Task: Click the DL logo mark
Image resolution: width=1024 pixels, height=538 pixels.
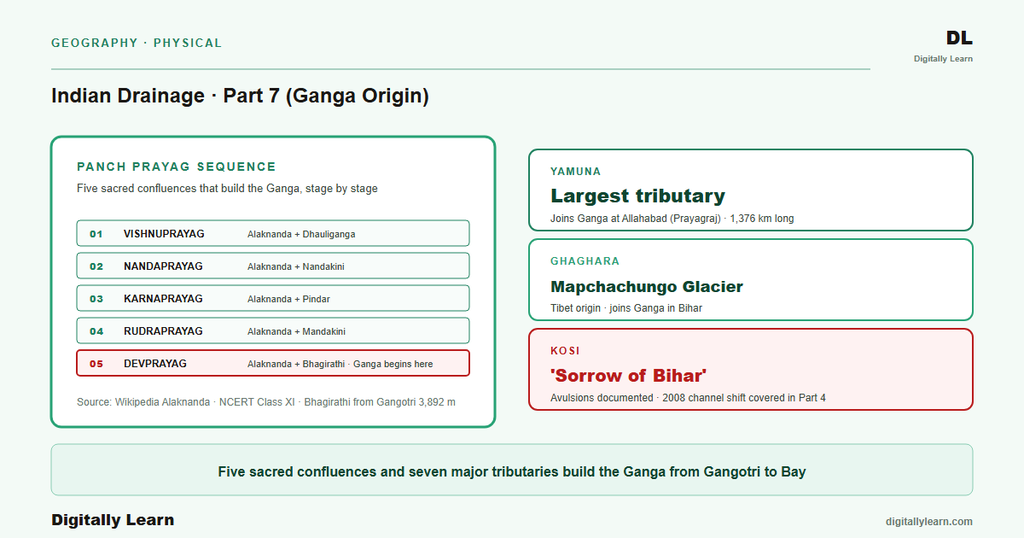Action: pyautogui.click(x=959, y=38)
